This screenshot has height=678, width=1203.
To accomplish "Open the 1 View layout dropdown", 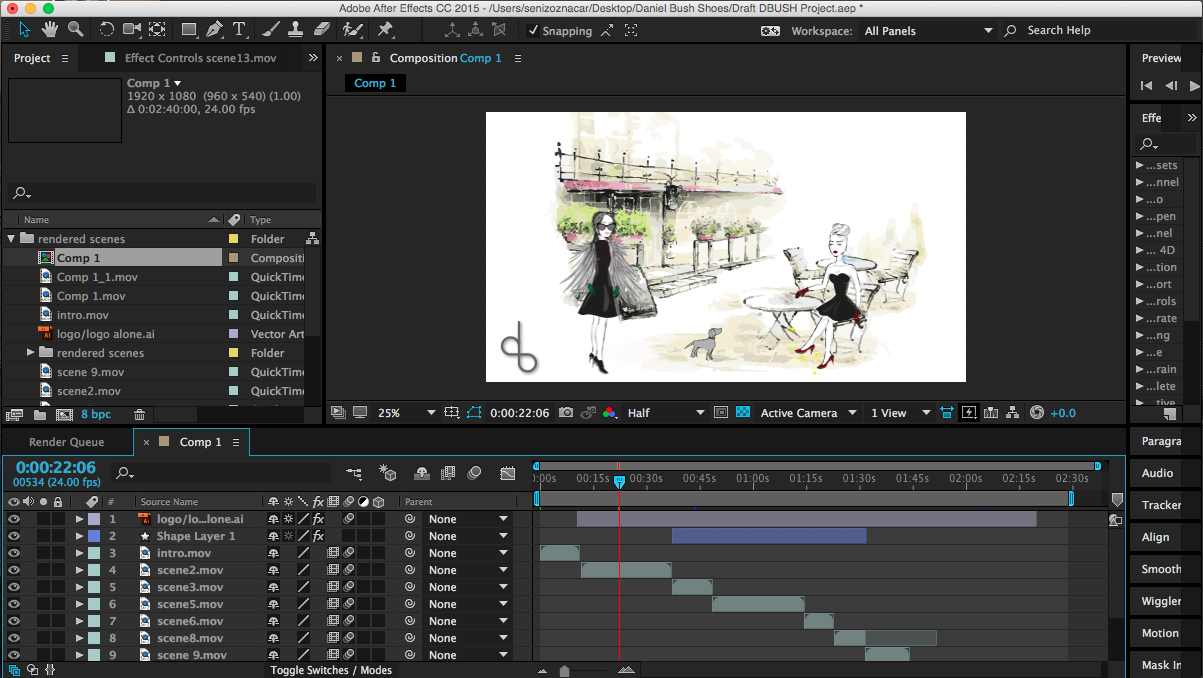I will (900, 412).
